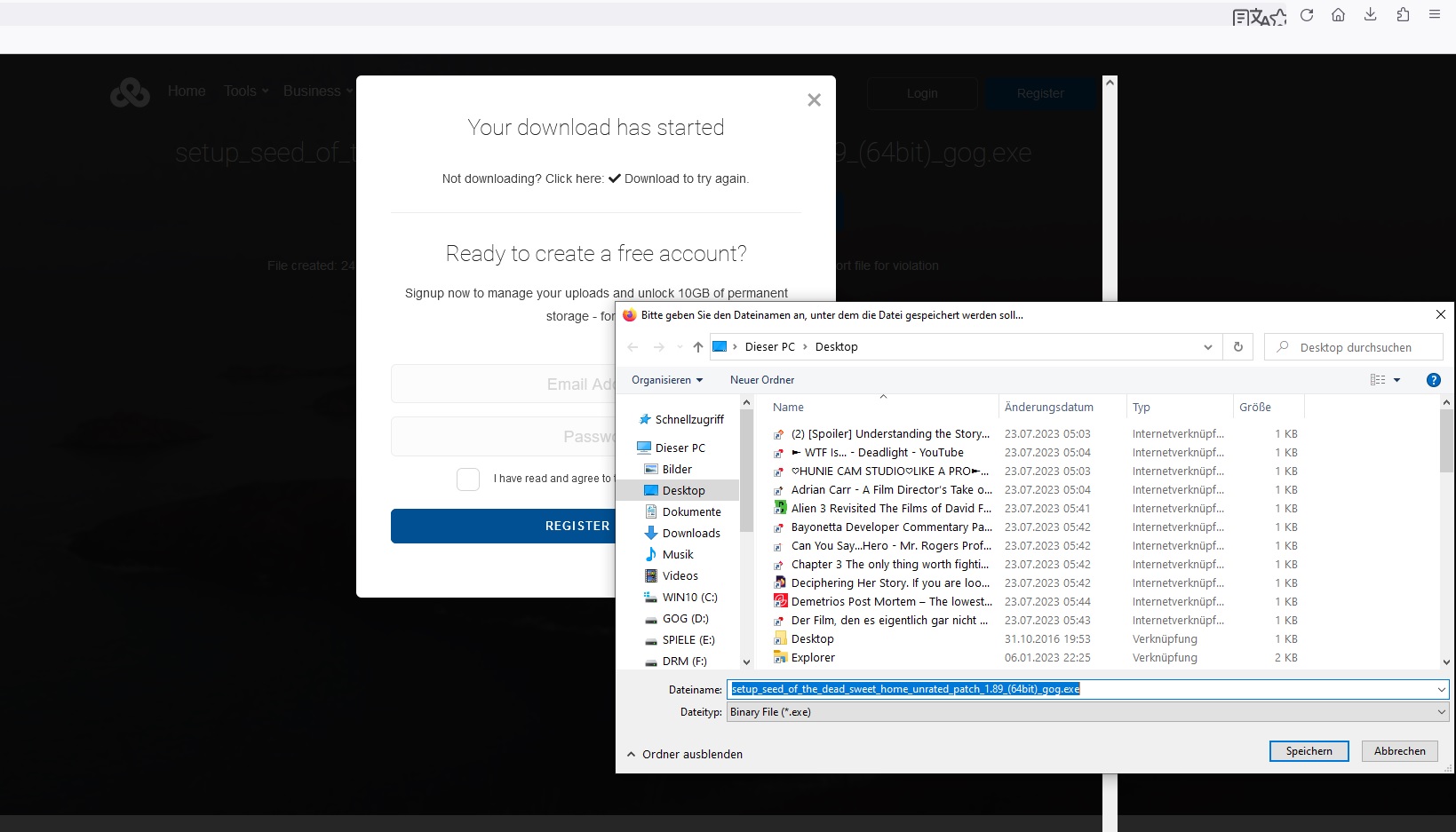Click the webpage popup vertical scrollbar
1456x832 pixels.
tap(1110, 190)
